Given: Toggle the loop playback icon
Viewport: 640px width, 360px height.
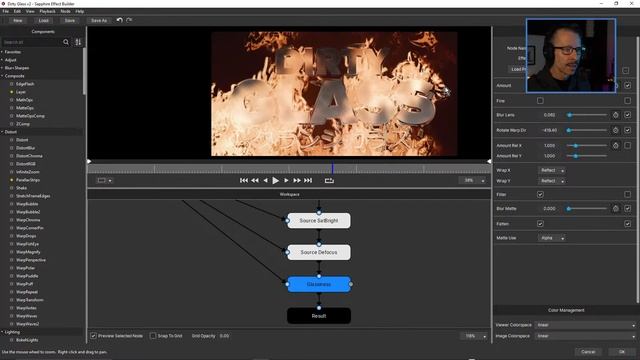Looking at the screenshot, I should tap(329, 180).
